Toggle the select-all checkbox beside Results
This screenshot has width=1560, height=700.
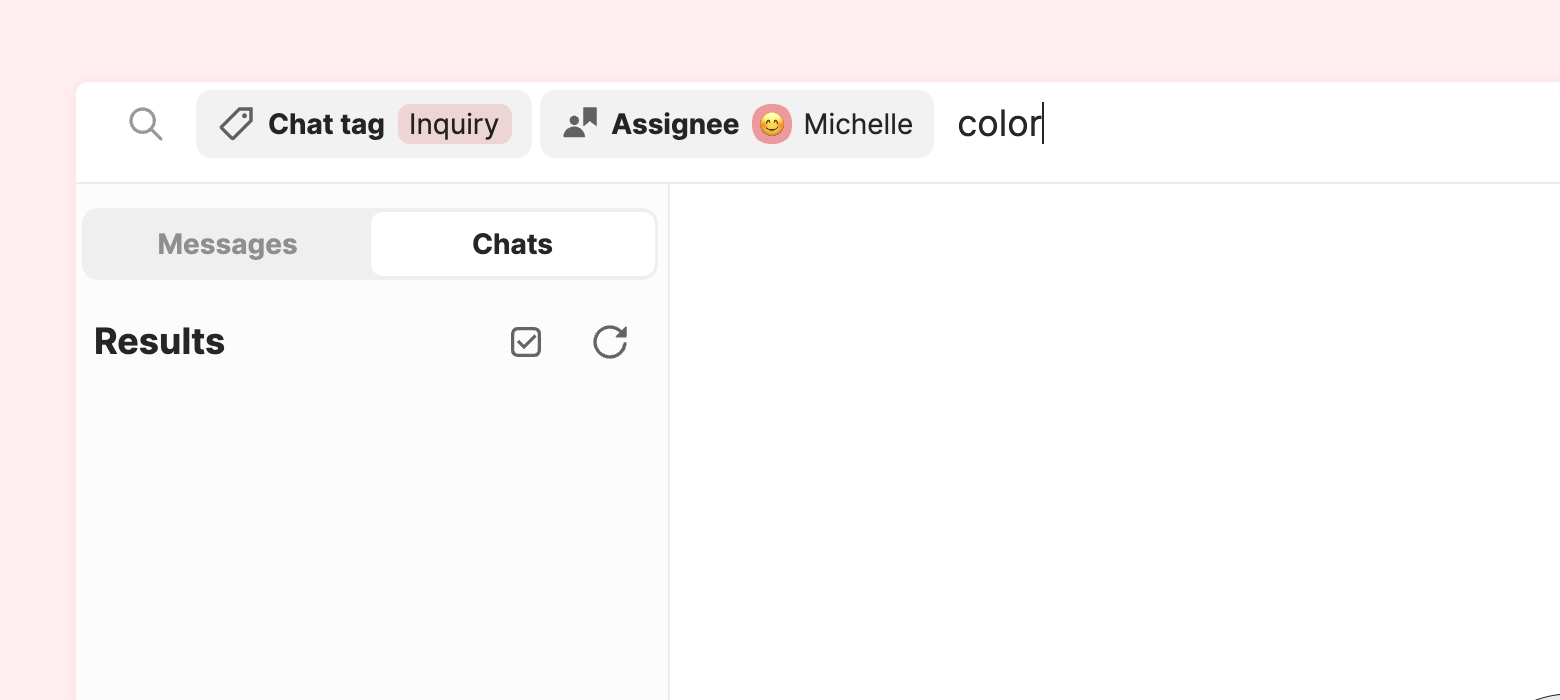click(526, 342)
